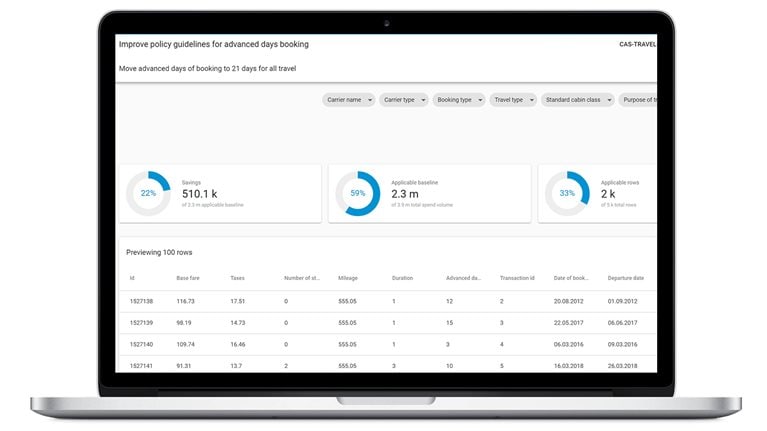This screenshot has width=767, height=431.
Task: Open the partially visible Purpose filter chip
Action: click(638, 100)
